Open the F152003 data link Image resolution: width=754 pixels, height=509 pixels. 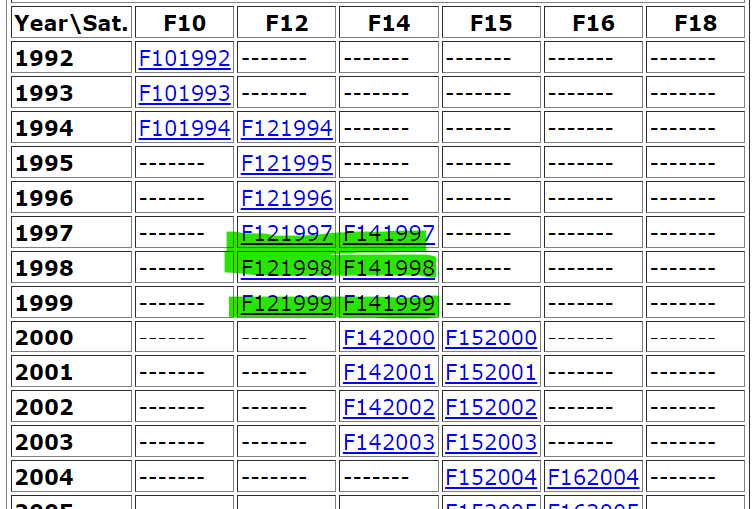tap(491, 442)
